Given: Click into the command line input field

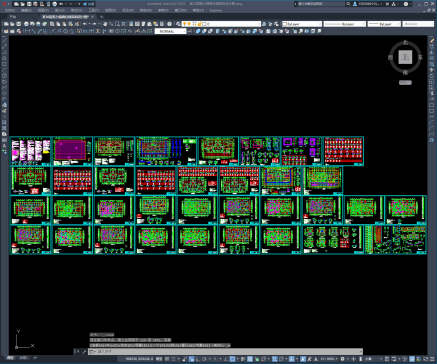Looking at the screenshot, I should pyautogui.click(x=225, y=352).
